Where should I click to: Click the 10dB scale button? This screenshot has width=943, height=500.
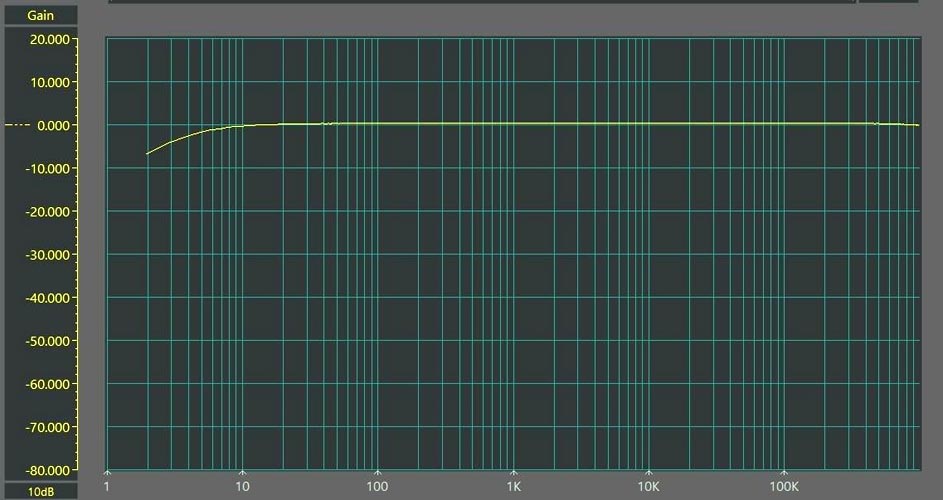pyautogui.click(x=41, y=492)
